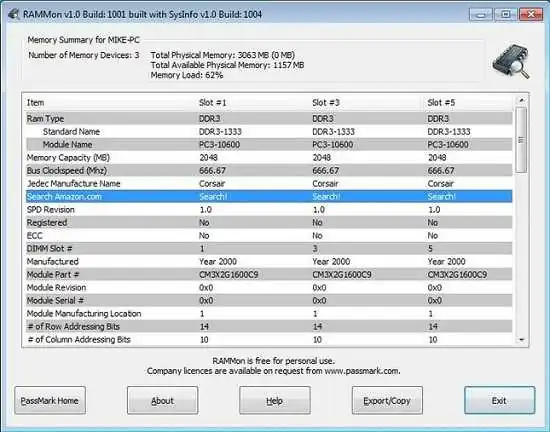Minimize the RAMMon window
This screenshot has height=432, width=550.
click(481, 14)
